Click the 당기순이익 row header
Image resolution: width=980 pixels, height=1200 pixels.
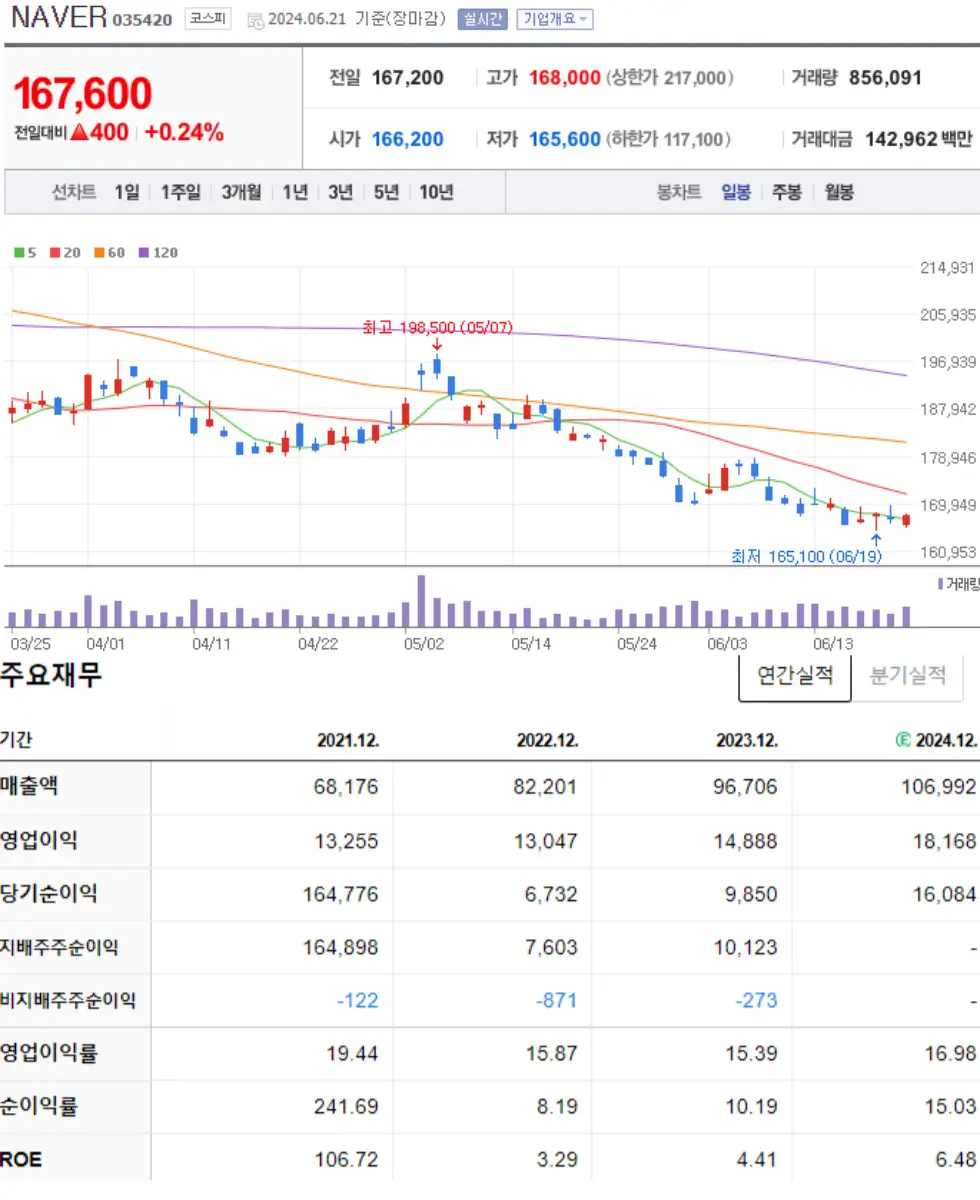point(49,893)
